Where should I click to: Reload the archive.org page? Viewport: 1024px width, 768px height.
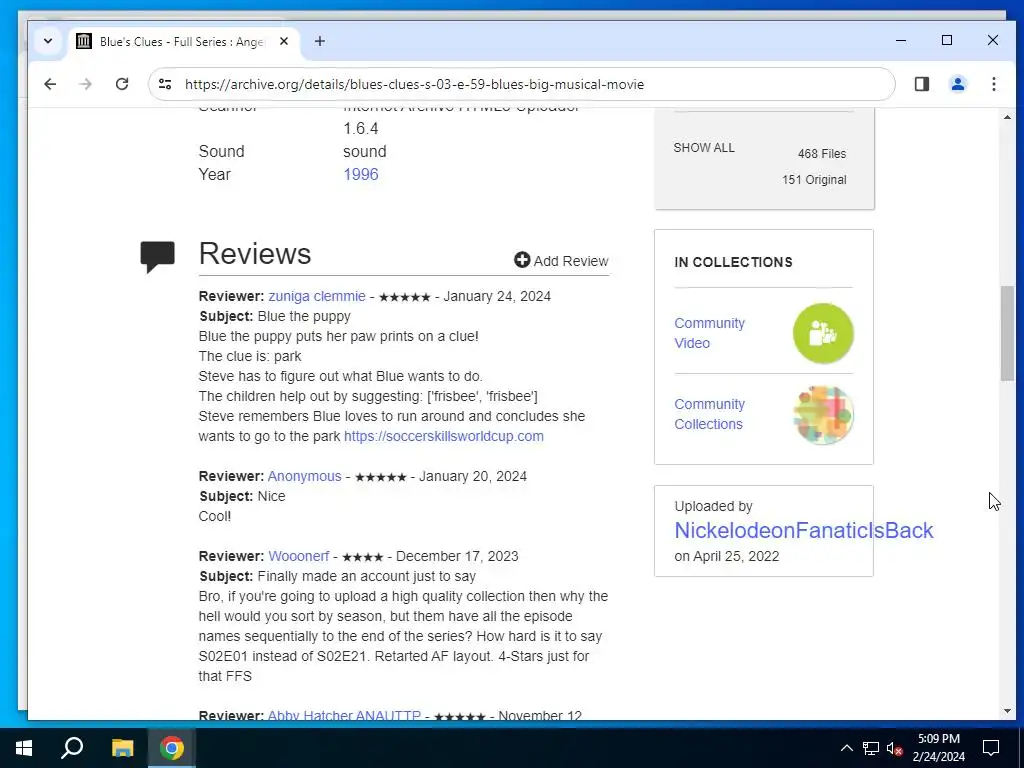pyautogui.click(x=122, y=84)
